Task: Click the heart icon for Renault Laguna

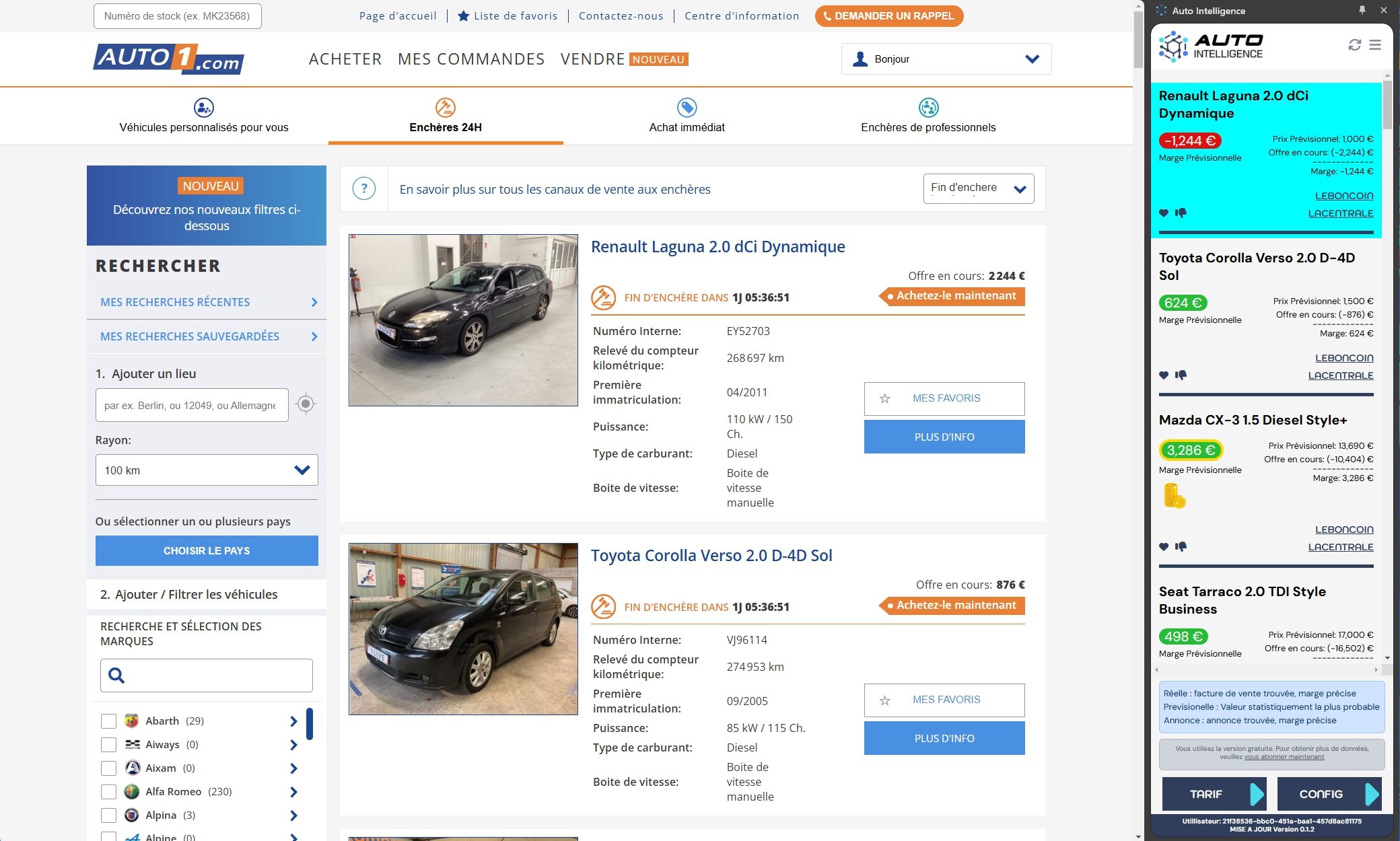Action: (1164, 213)
